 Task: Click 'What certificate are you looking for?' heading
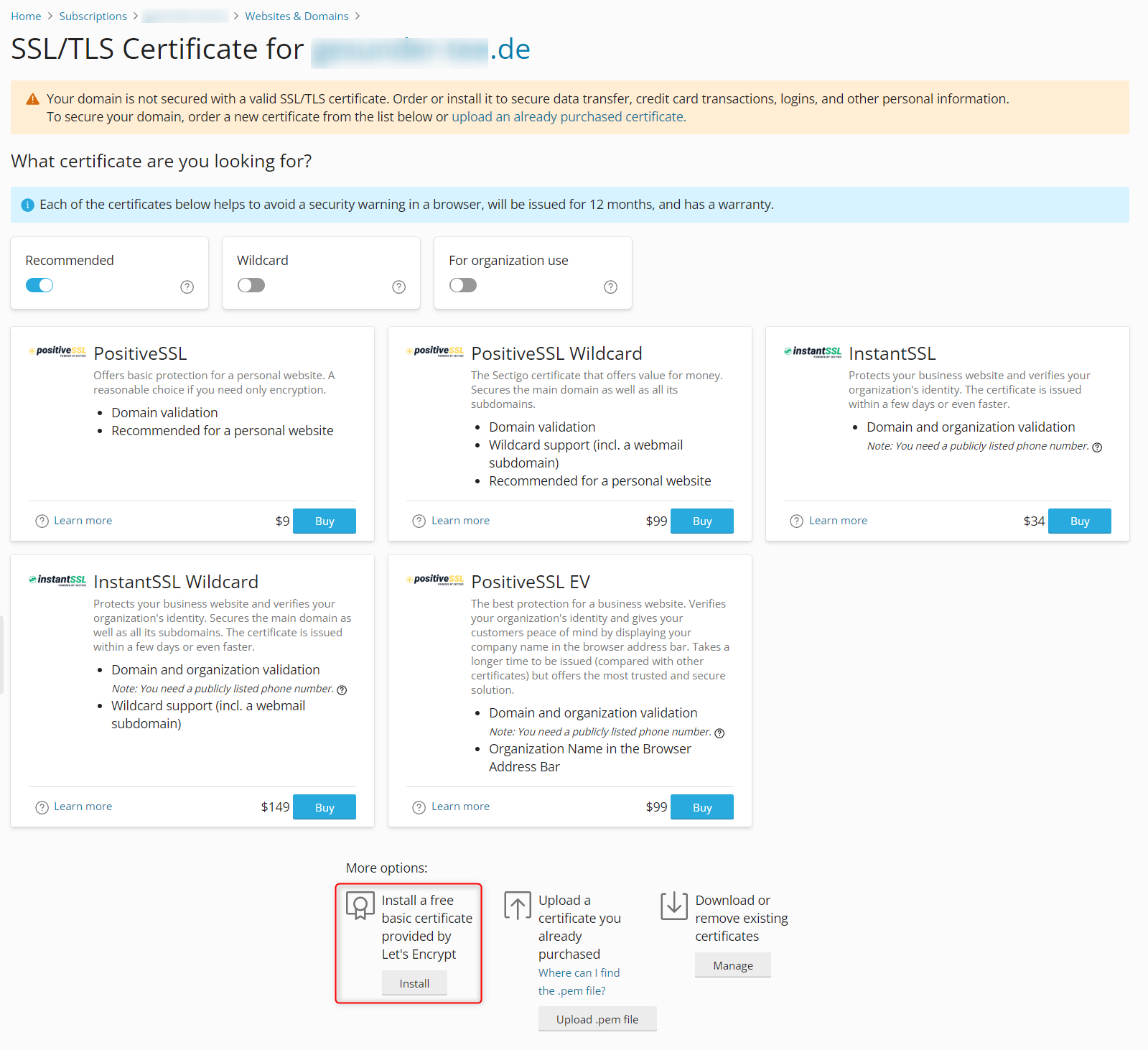click(x=162, y=162)
